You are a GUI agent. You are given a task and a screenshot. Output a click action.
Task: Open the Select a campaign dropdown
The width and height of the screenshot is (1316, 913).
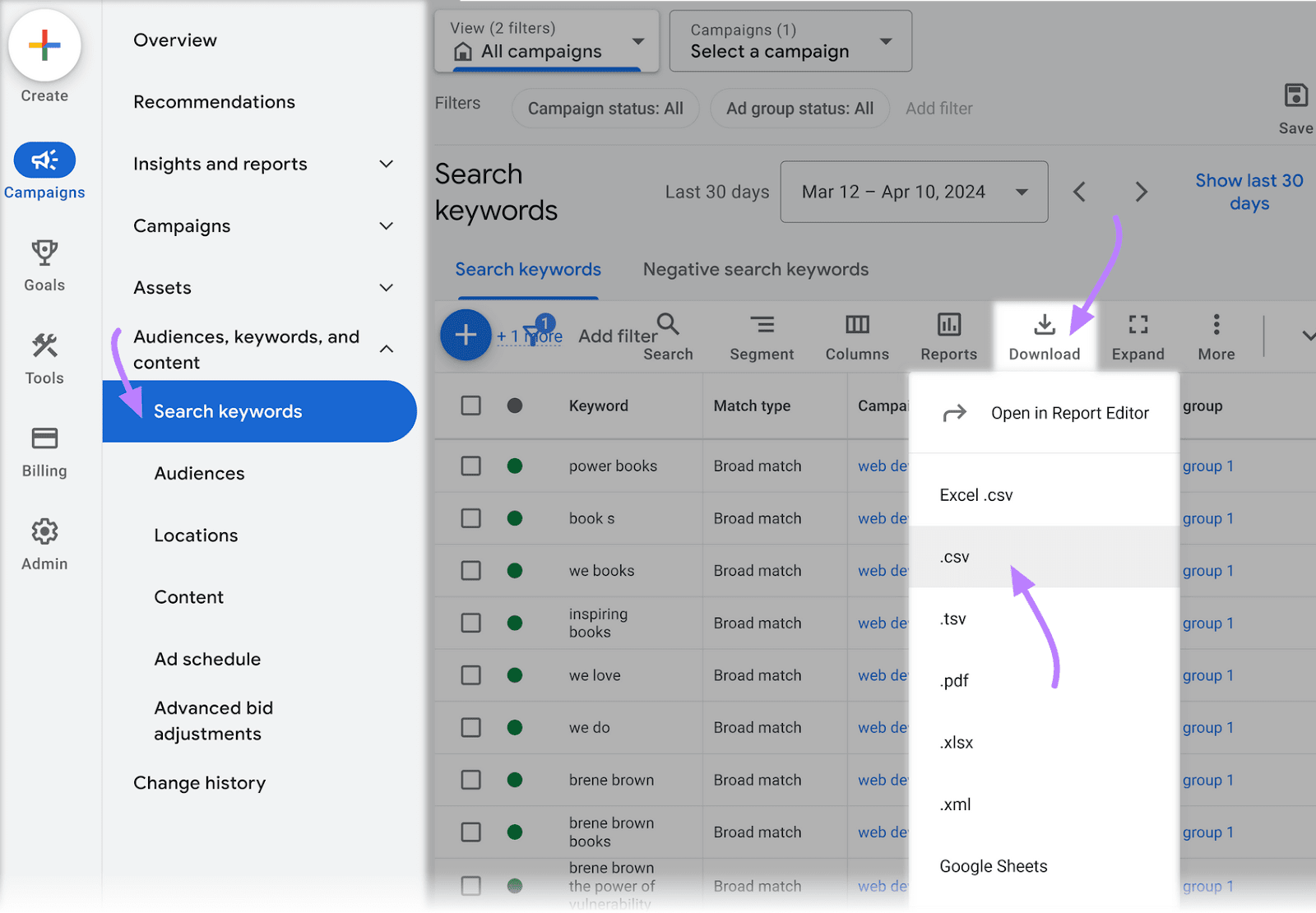pos(790,42)
